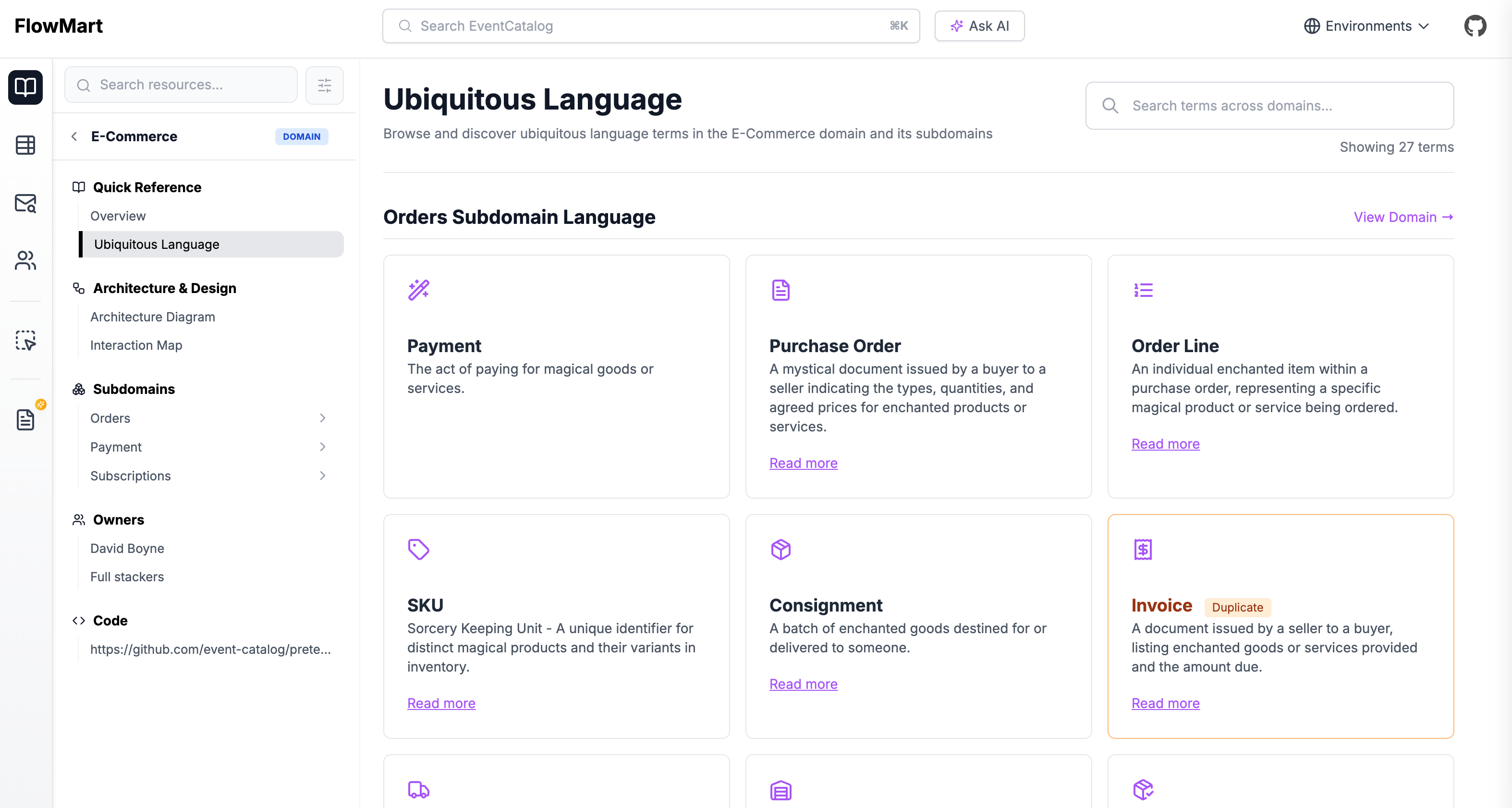Open the Environments dropdown
1512x808 pixels.
tap(1366, 26)
